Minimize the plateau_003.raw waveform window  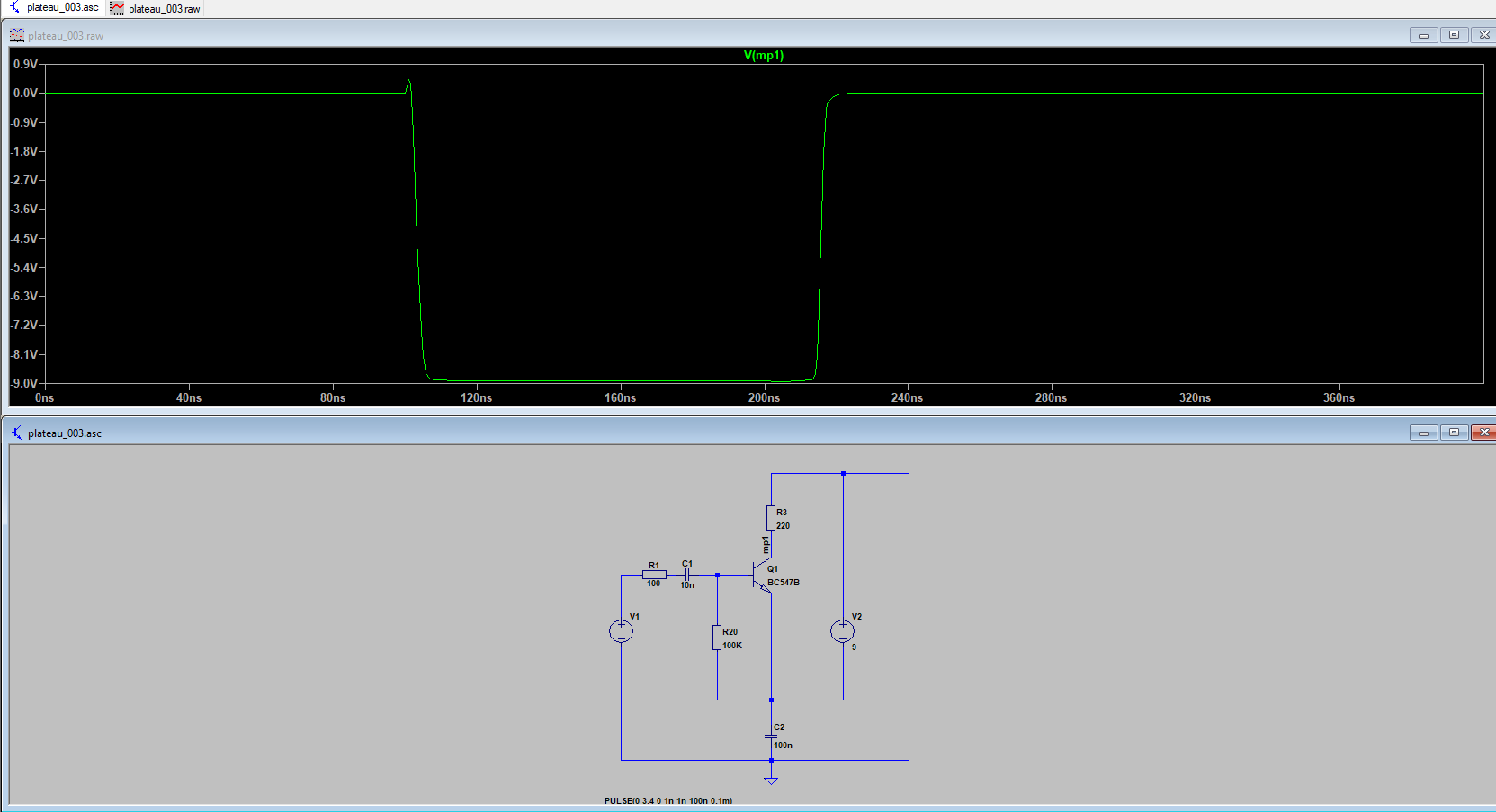point(1423,35)
